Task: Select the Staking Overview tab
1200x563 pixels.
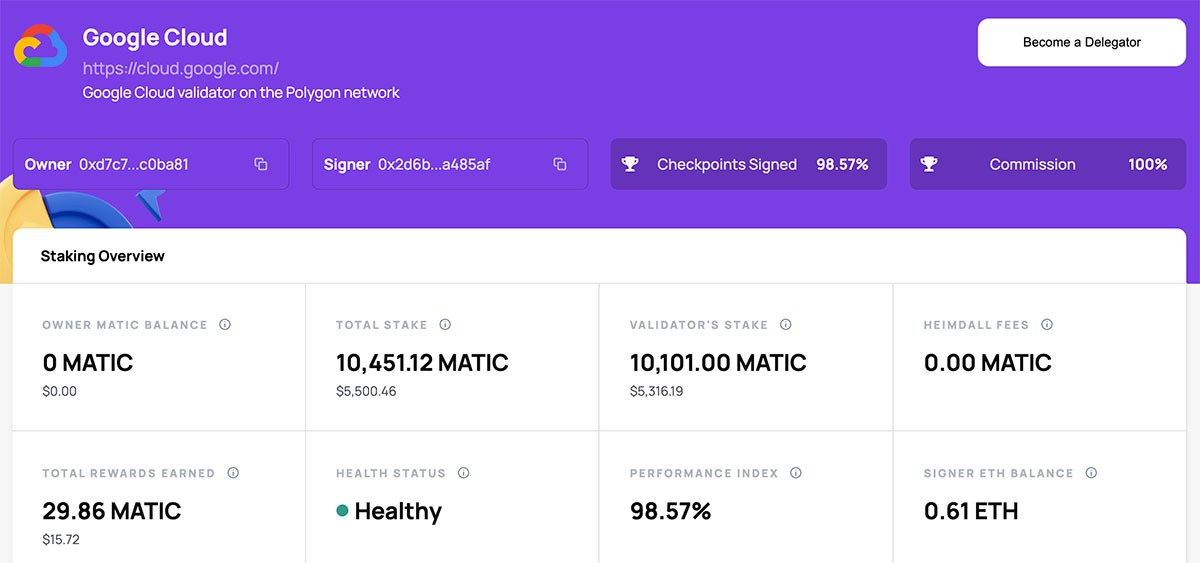Action: click(103, 256)
